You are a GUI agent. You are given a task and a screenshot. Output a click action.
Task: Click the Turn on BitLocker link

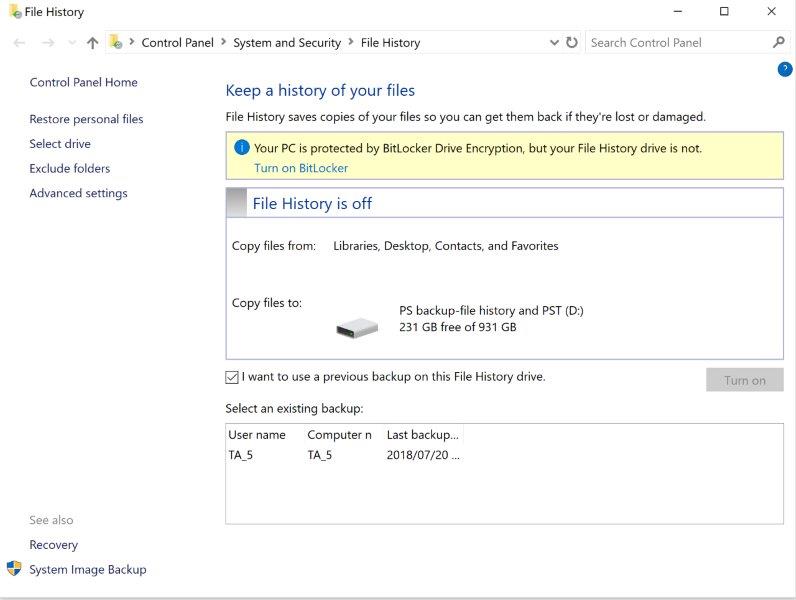[301, 168]
